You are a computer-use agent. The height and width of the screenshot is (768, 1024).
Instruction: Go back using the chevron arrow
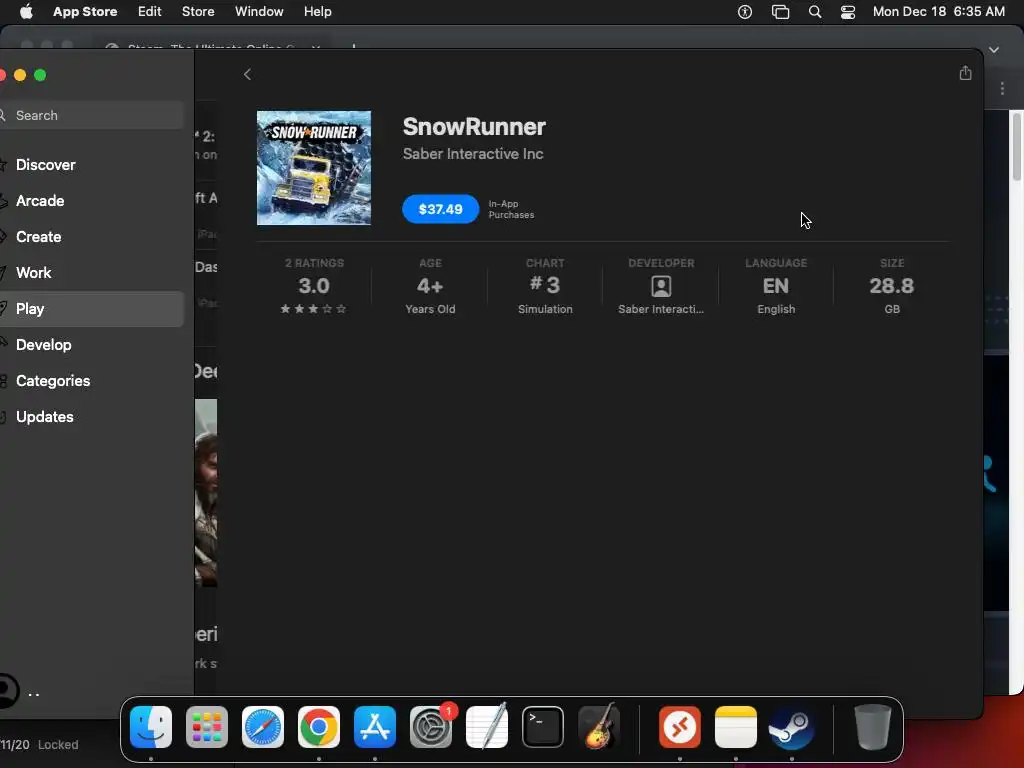coord(247,74)
